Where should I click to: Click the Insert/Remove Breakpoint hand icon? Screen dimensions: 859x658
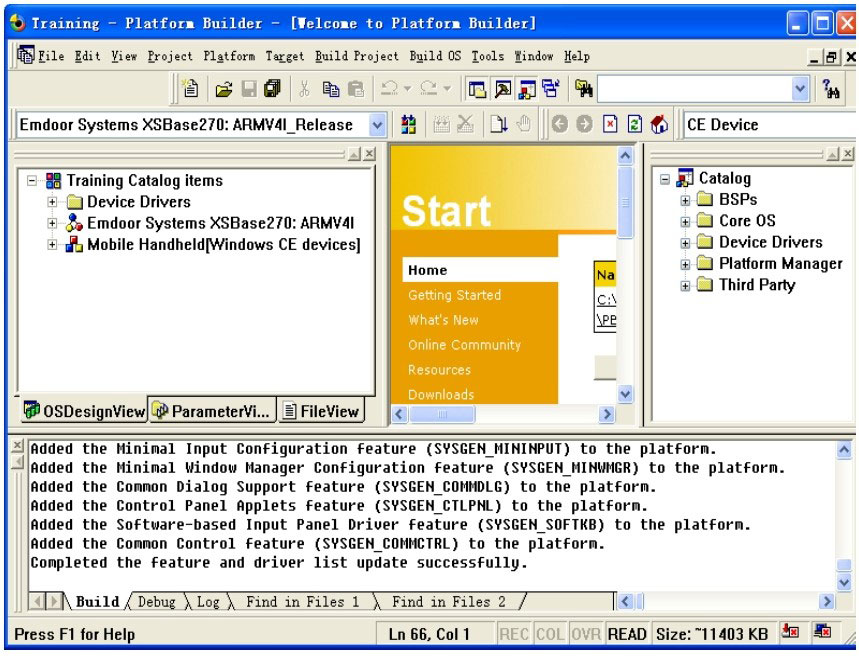[x=524, y=125]
